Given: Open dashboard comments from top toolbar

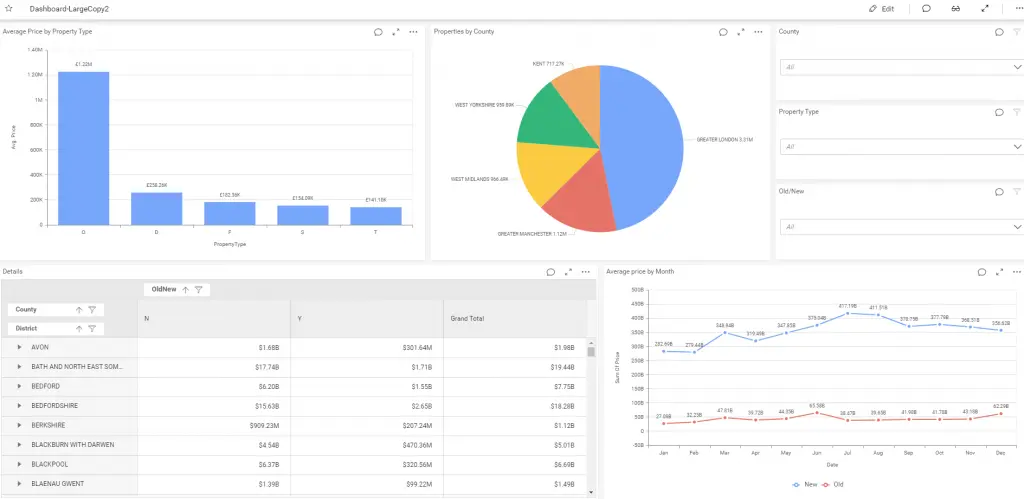Looking at the screenshot, I should (x=926, y=8).
